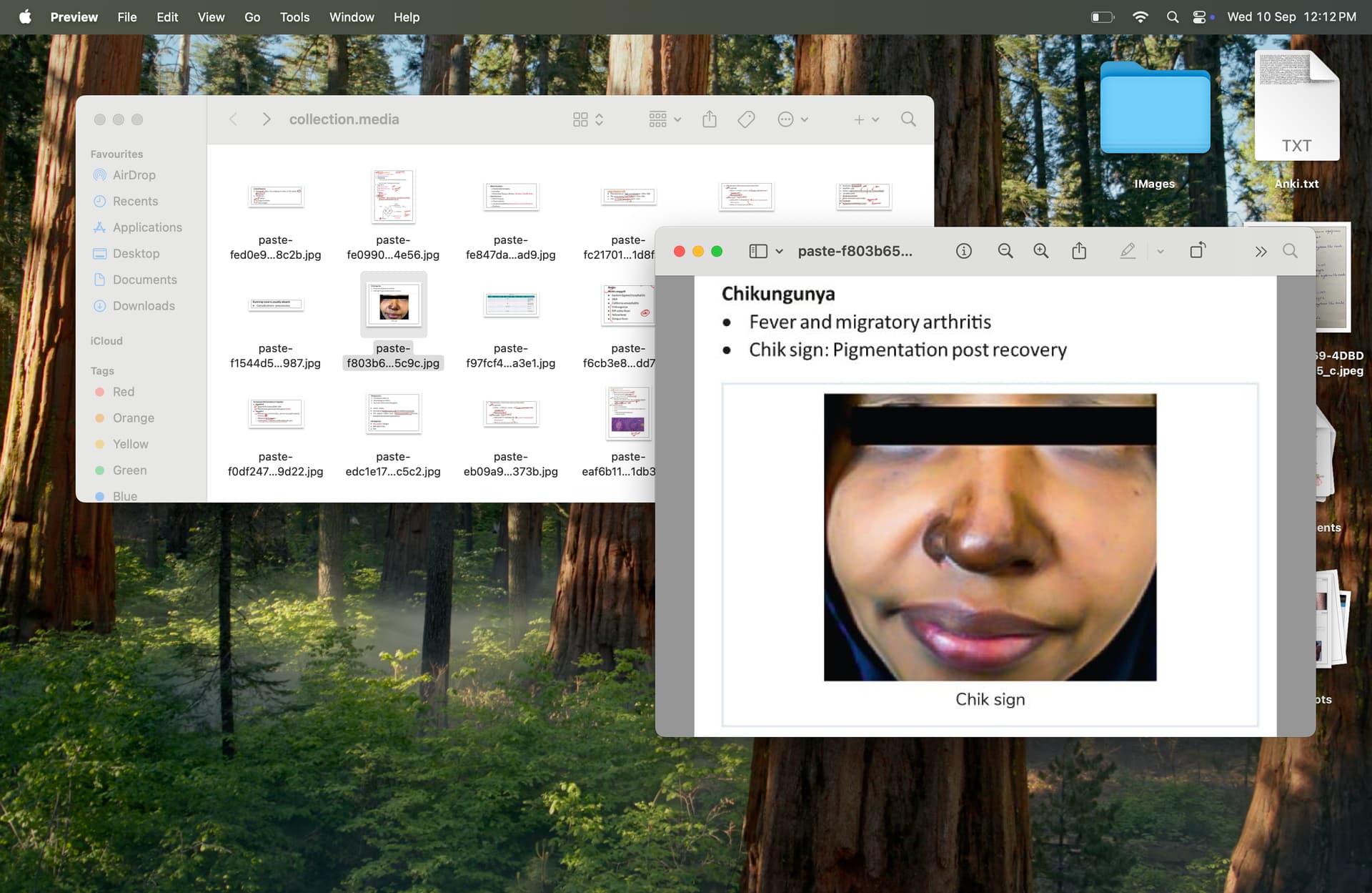Click the Share icon in Preview toolbar
Viewport: 1372px width, 893px height.
[1079, 251]
